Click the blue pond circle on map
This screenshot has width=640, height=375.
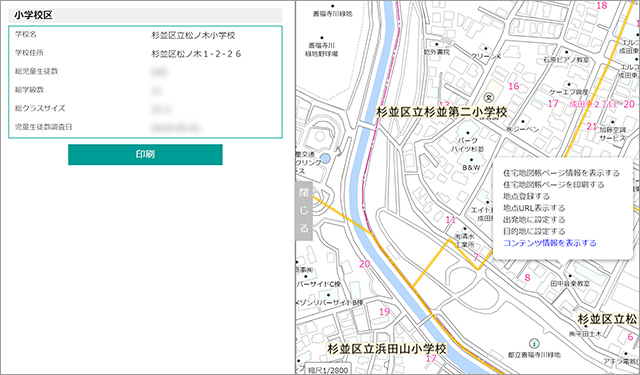325,158
